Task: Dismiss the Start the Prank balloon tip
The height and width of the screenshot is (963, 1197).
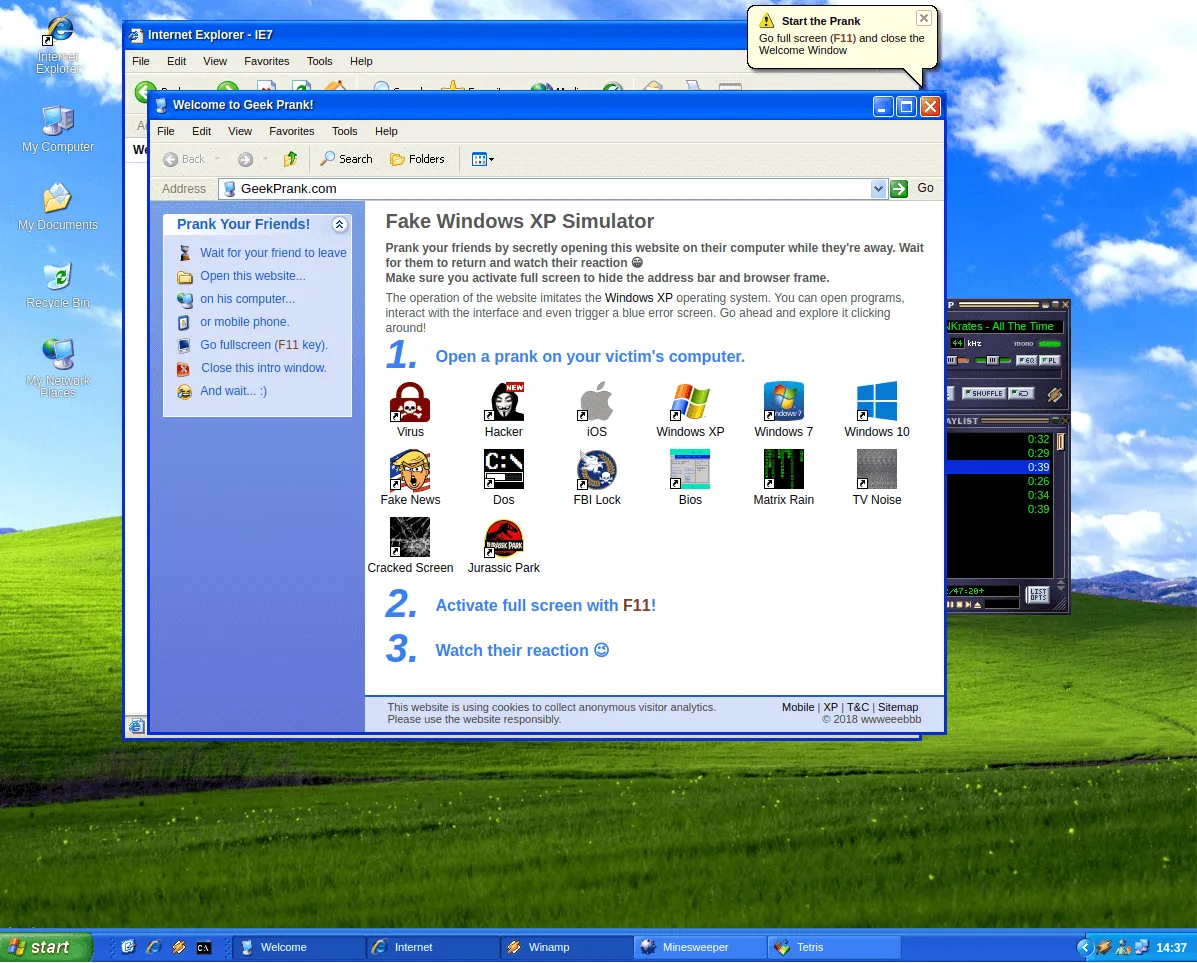Action: [923, 18]
